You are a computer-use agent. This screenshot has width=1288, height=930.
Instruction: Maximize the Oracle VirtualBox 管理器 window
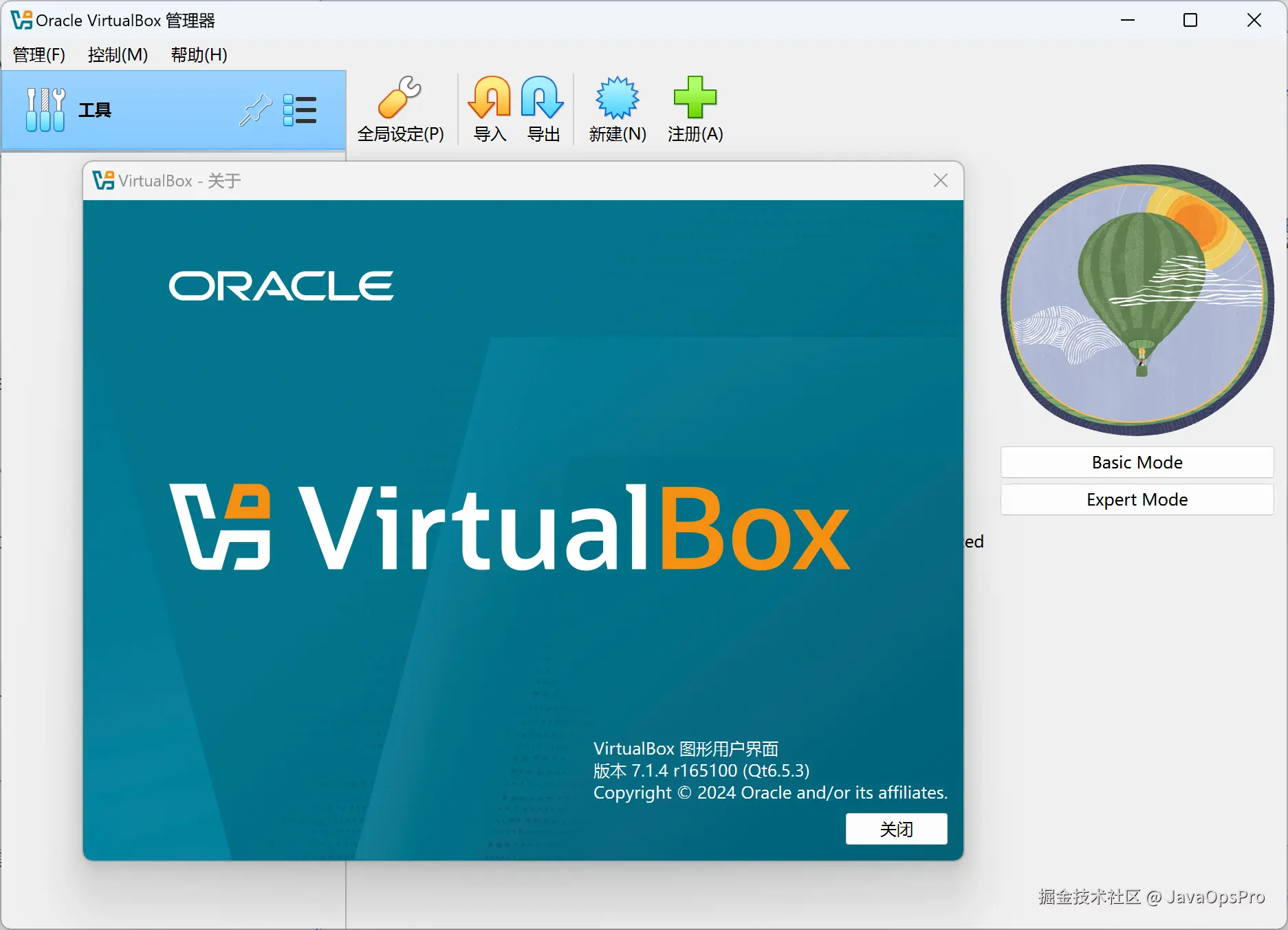[x=1190, y=20]
